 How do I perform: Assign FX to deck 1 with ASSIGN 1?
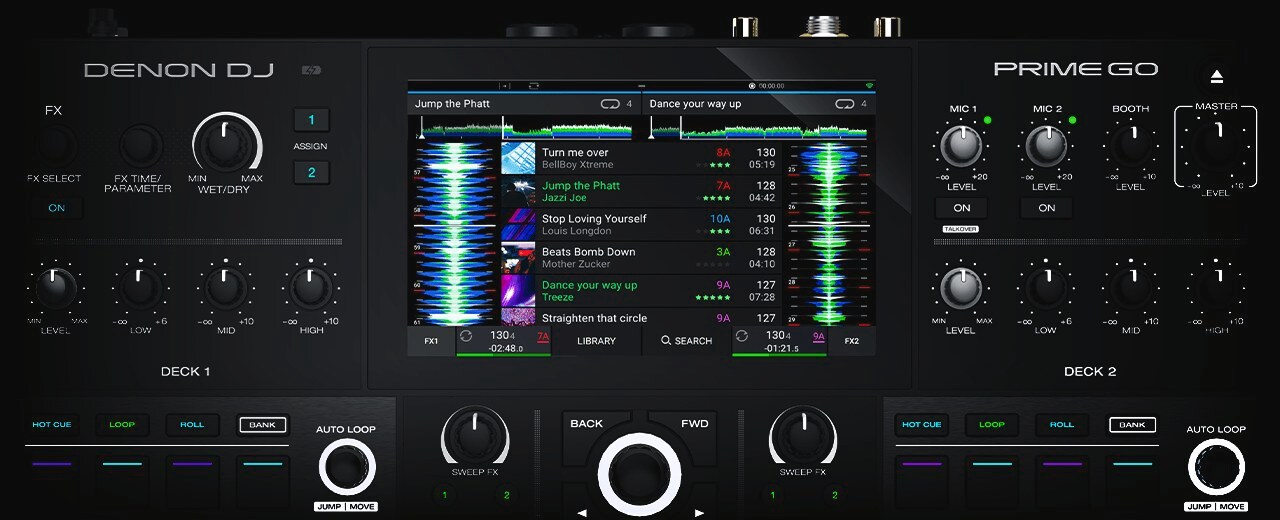311,120
